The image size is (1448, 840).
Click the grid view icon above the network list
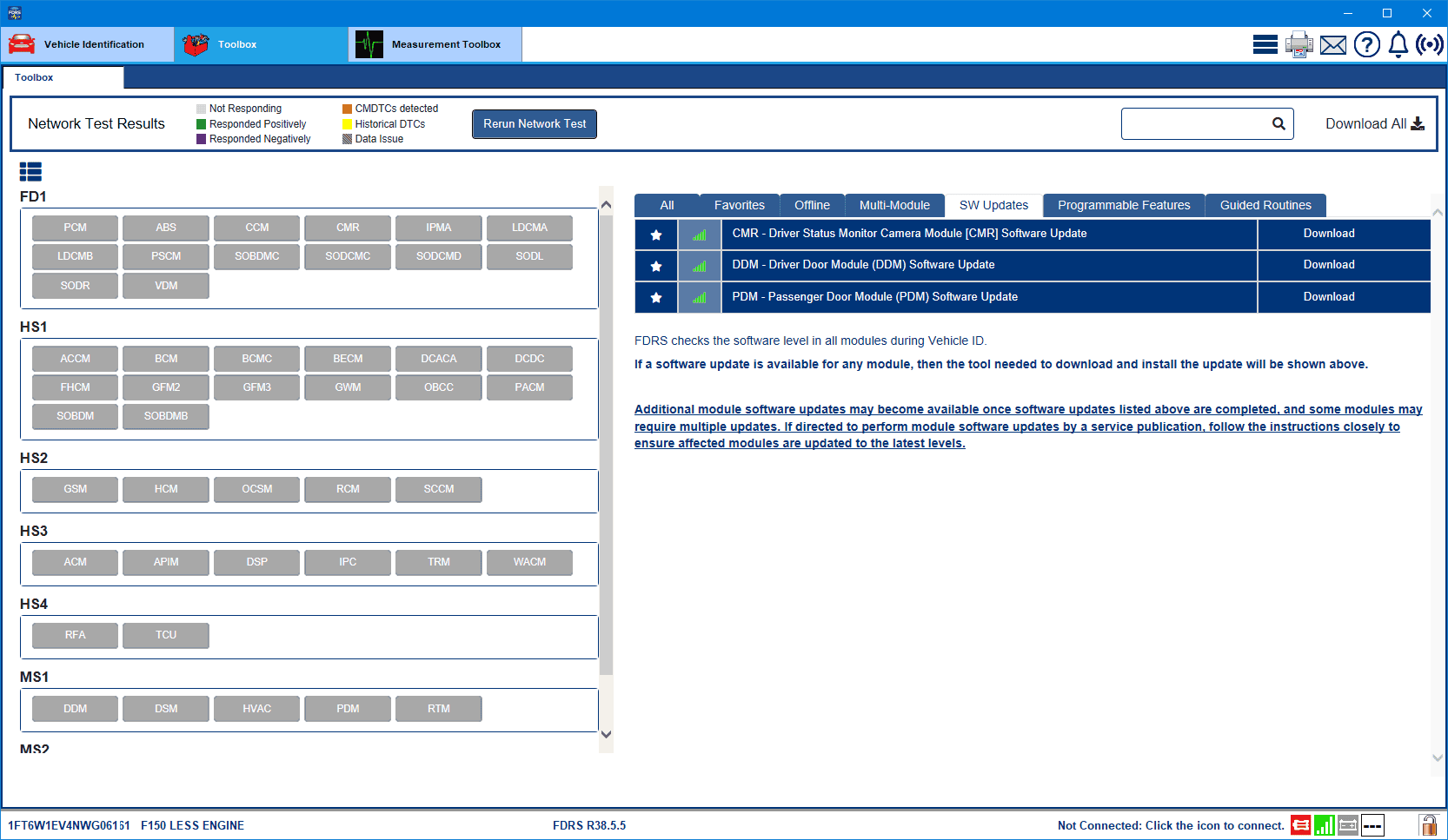click(x=30, y=171)
